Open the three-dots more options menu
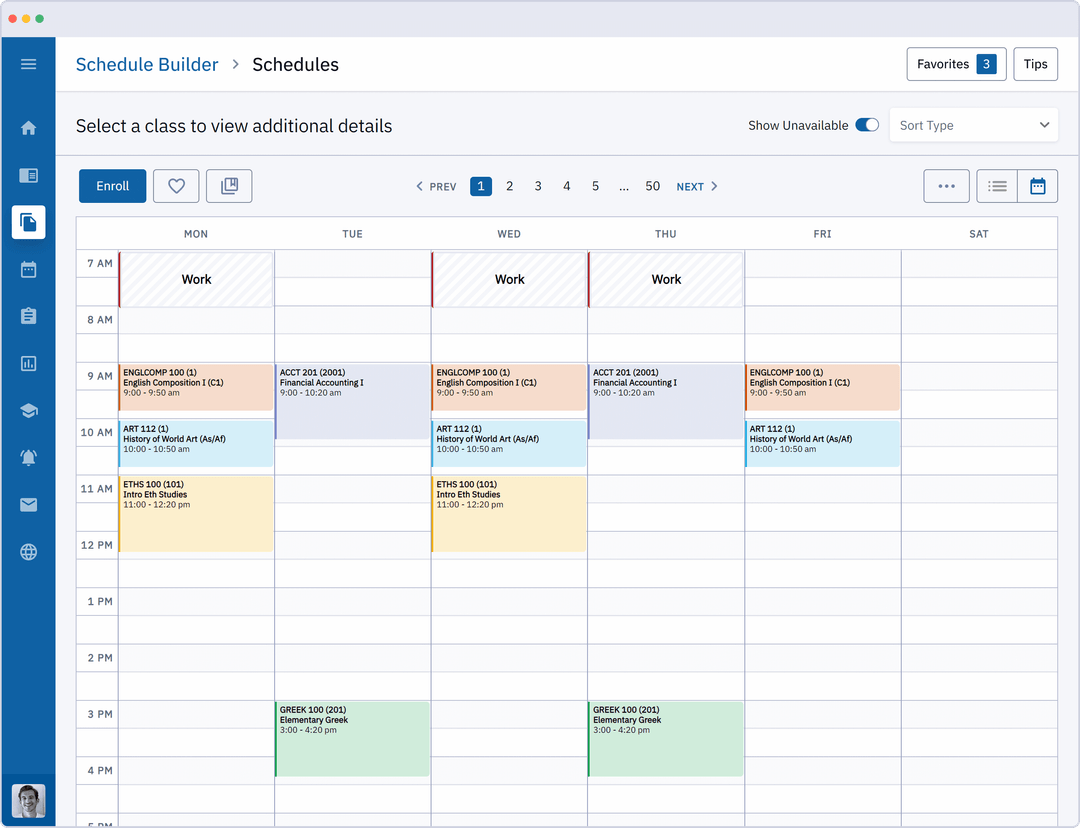 tap(946, 186)
